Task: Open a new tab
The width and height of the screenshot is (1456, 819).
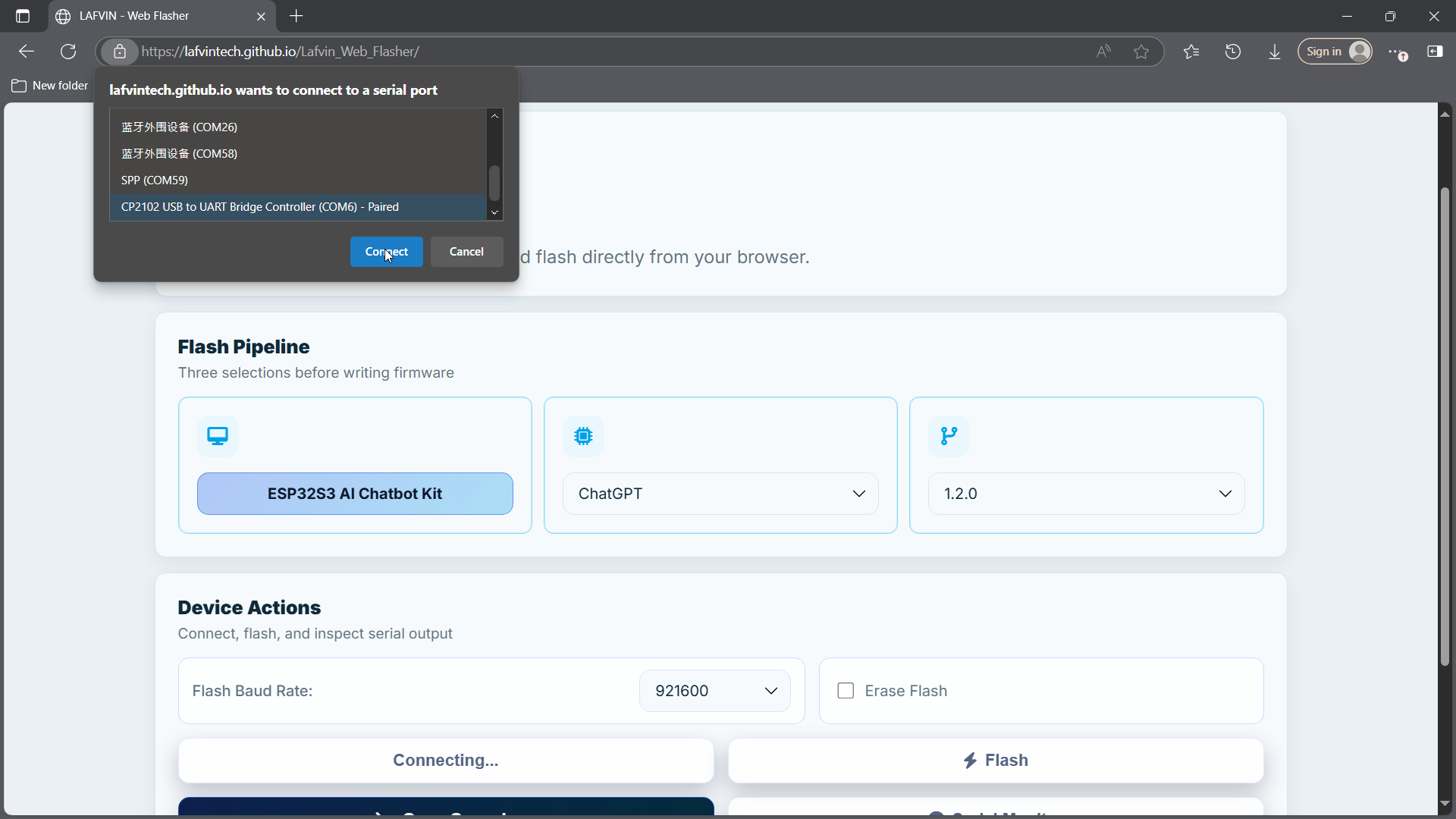Action: [297, 16]
